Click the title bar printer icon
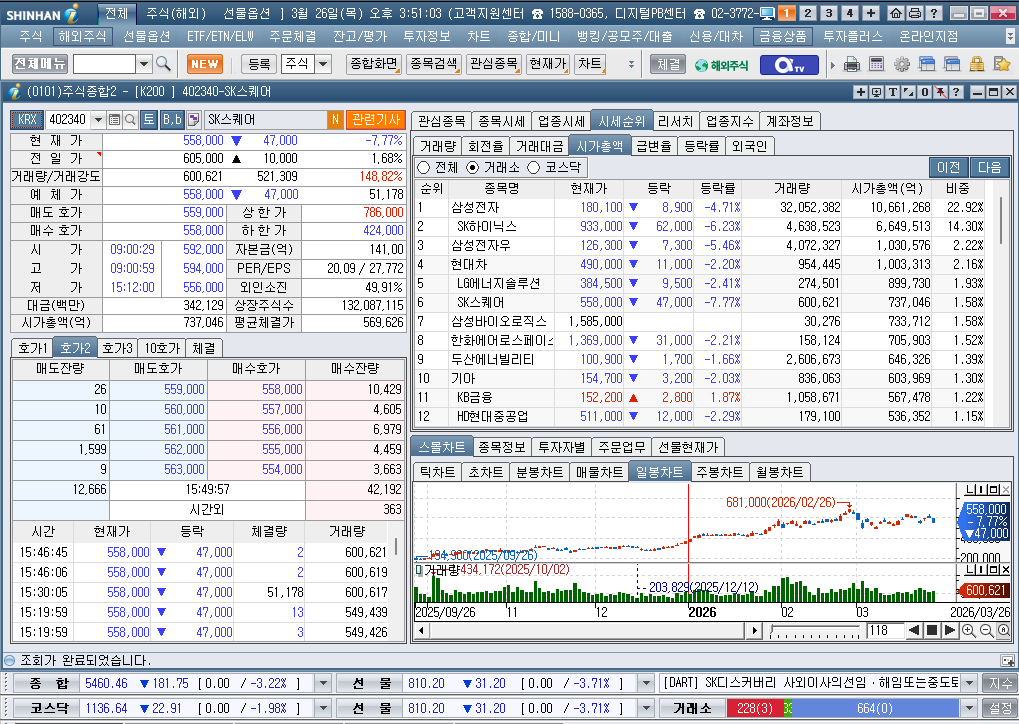The image size is (1019, 724). 914,13
